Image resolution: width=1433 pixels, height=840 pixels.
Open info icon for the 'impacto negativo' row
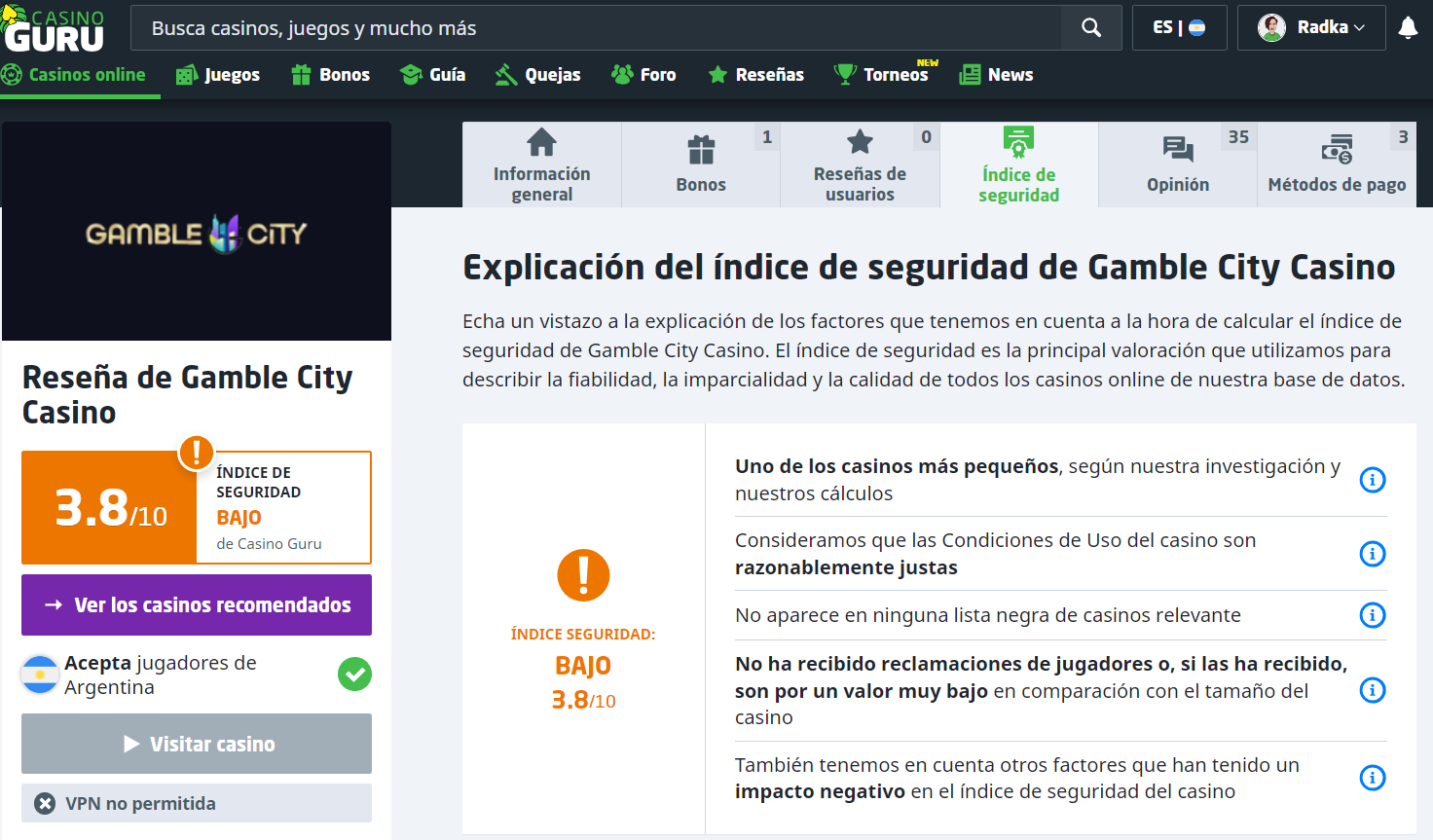tap(1372, 778)
